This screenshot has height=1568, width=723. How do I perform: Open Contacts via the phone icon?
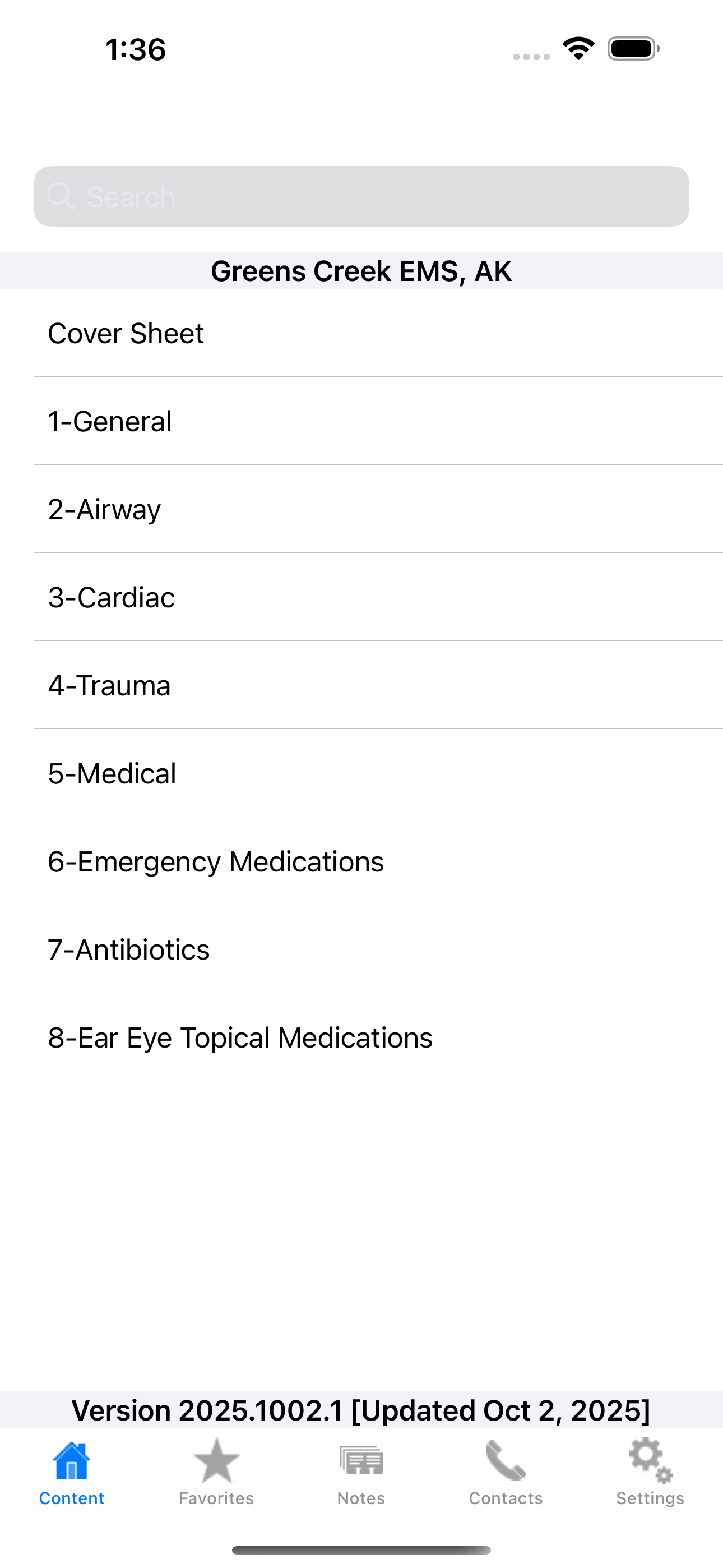[x=506, y=1461]
